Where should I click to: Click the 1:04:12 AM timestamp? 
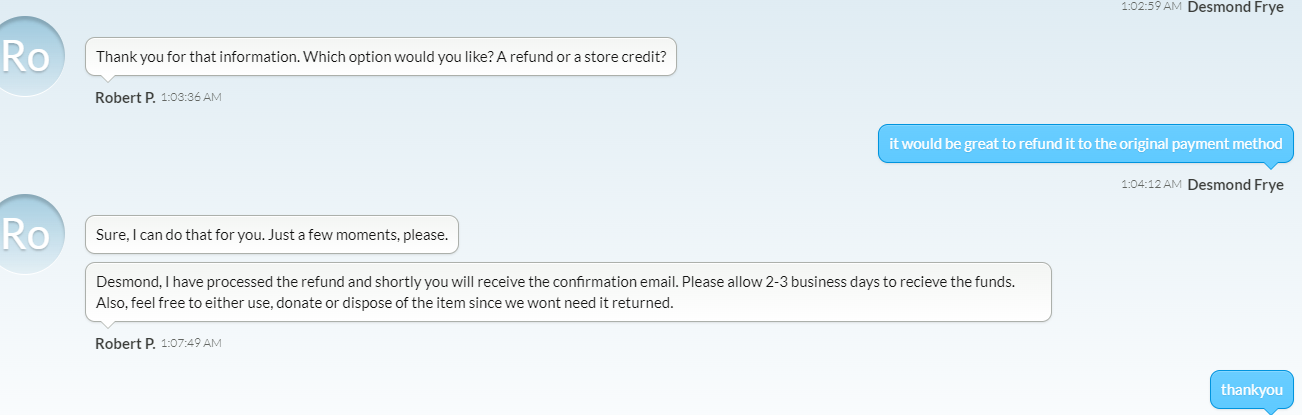point(1151,184)
